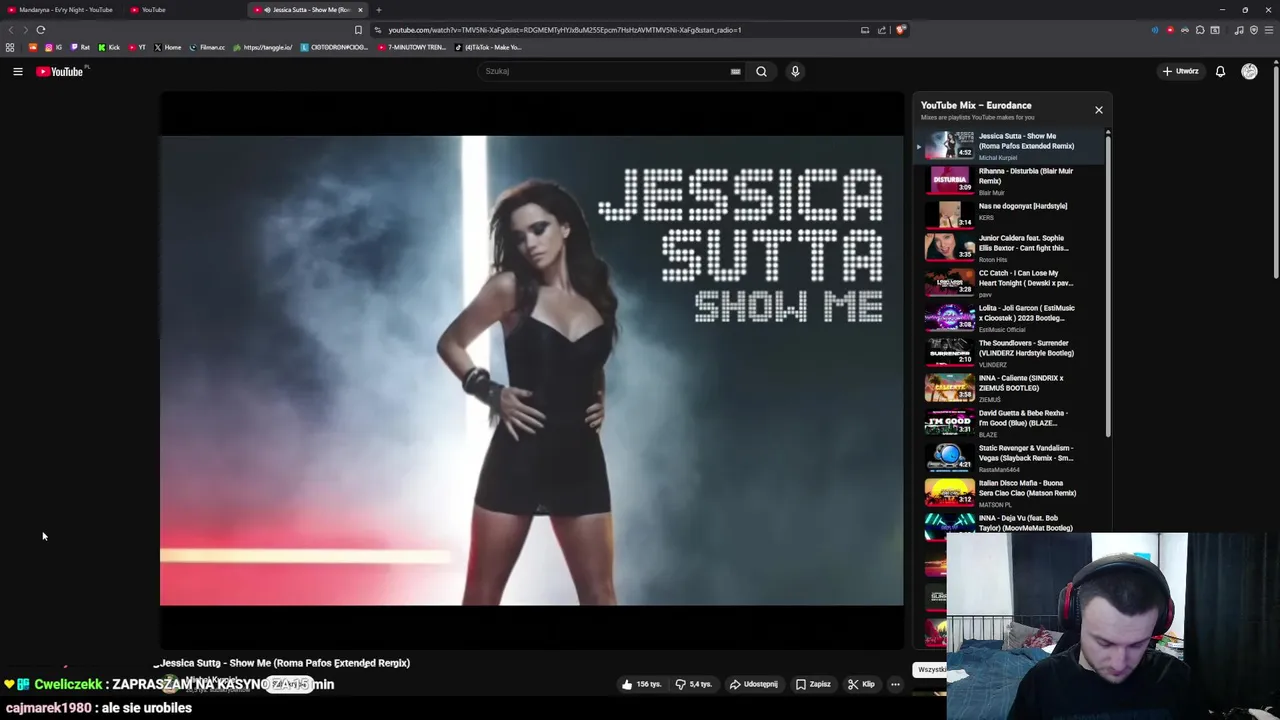Screen dimensions: 1280x720
Task: Open the Kick bookmark
Action: tap(109, 47)
